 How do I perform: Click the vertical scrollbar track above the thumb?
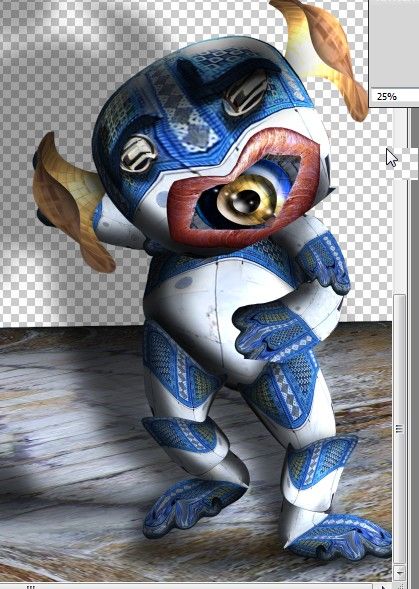tap(399, 201)
